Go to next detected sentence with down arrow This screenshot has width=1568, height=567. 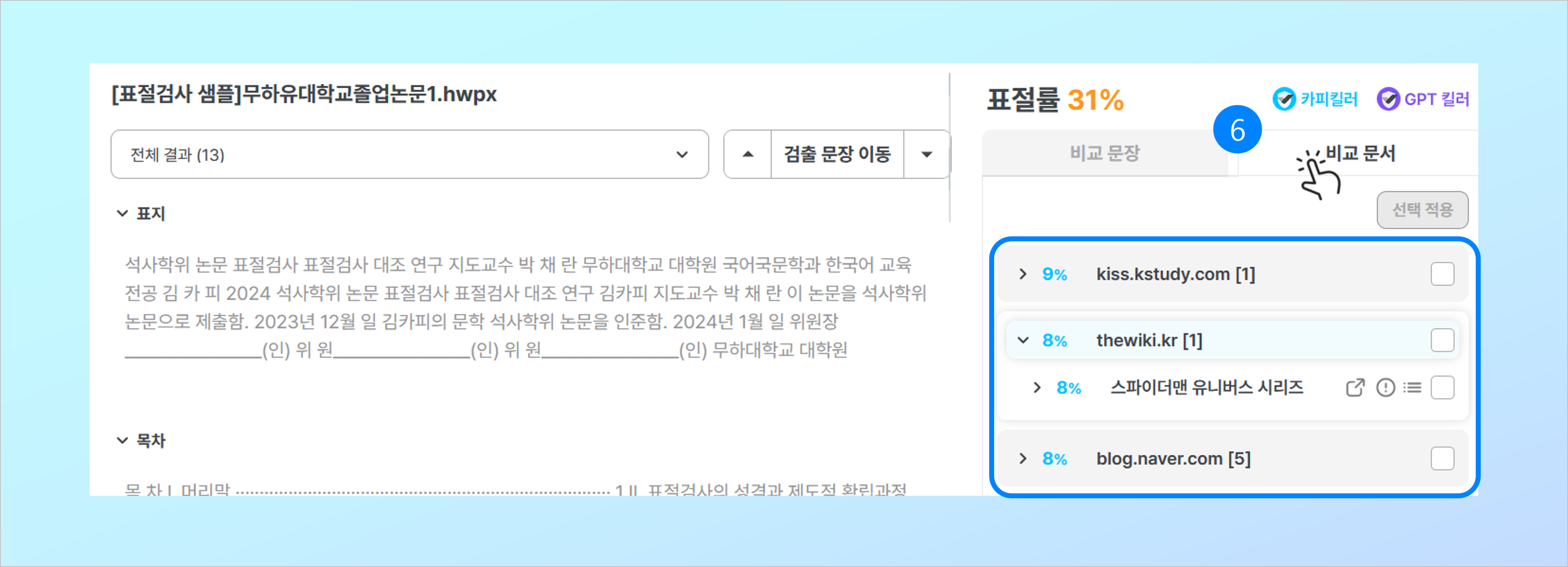(x=926, y=154)
